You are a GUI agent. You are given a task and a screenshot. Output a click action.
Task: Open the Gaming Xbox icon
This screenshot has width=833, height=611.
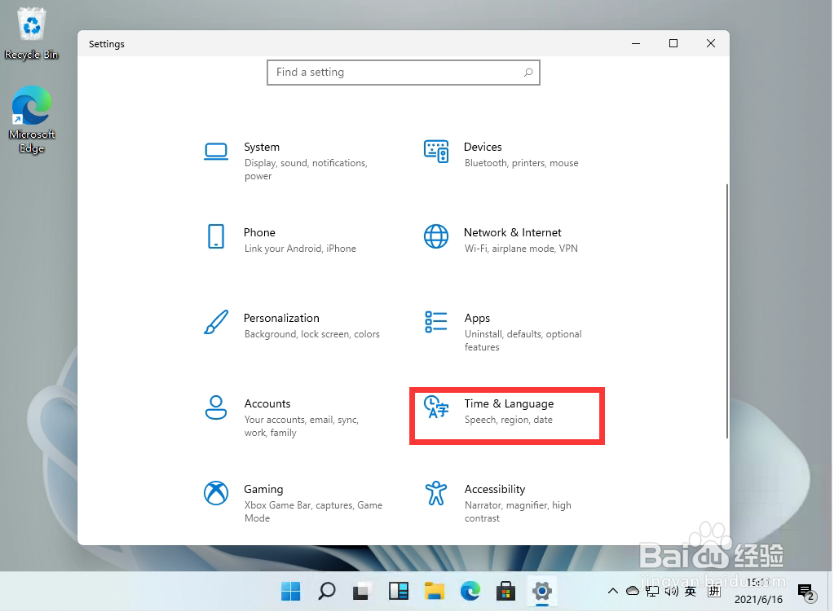[216, 493]
